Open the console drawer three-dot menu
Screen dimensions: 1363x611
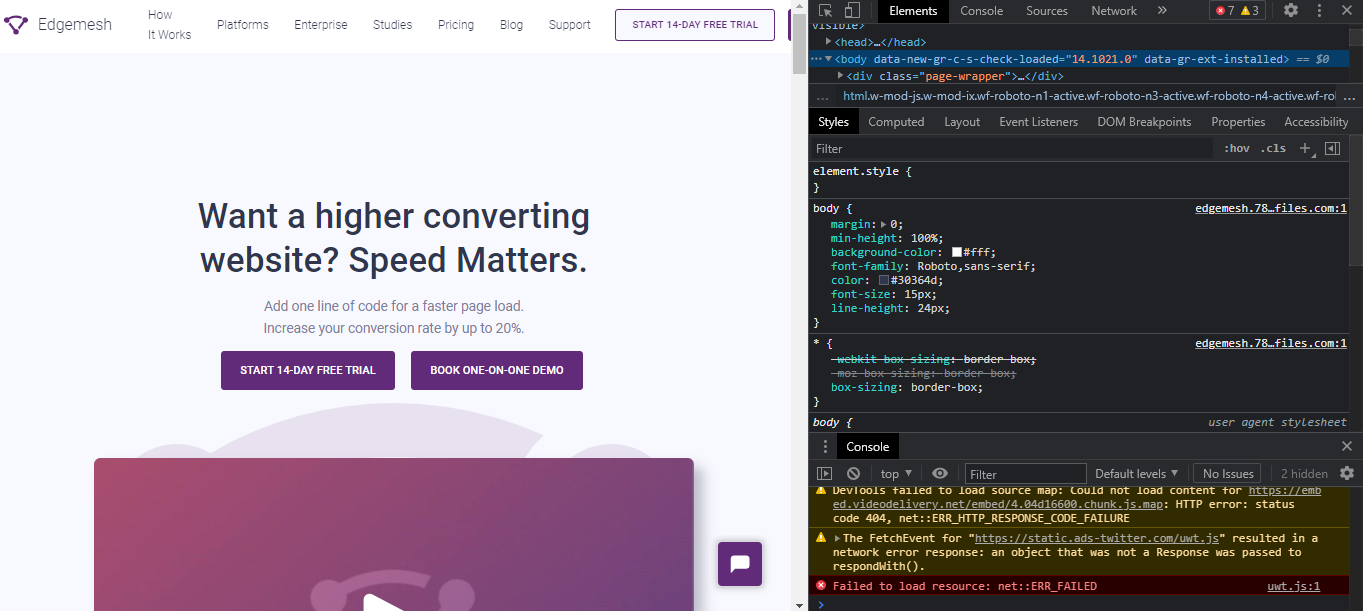825,446
